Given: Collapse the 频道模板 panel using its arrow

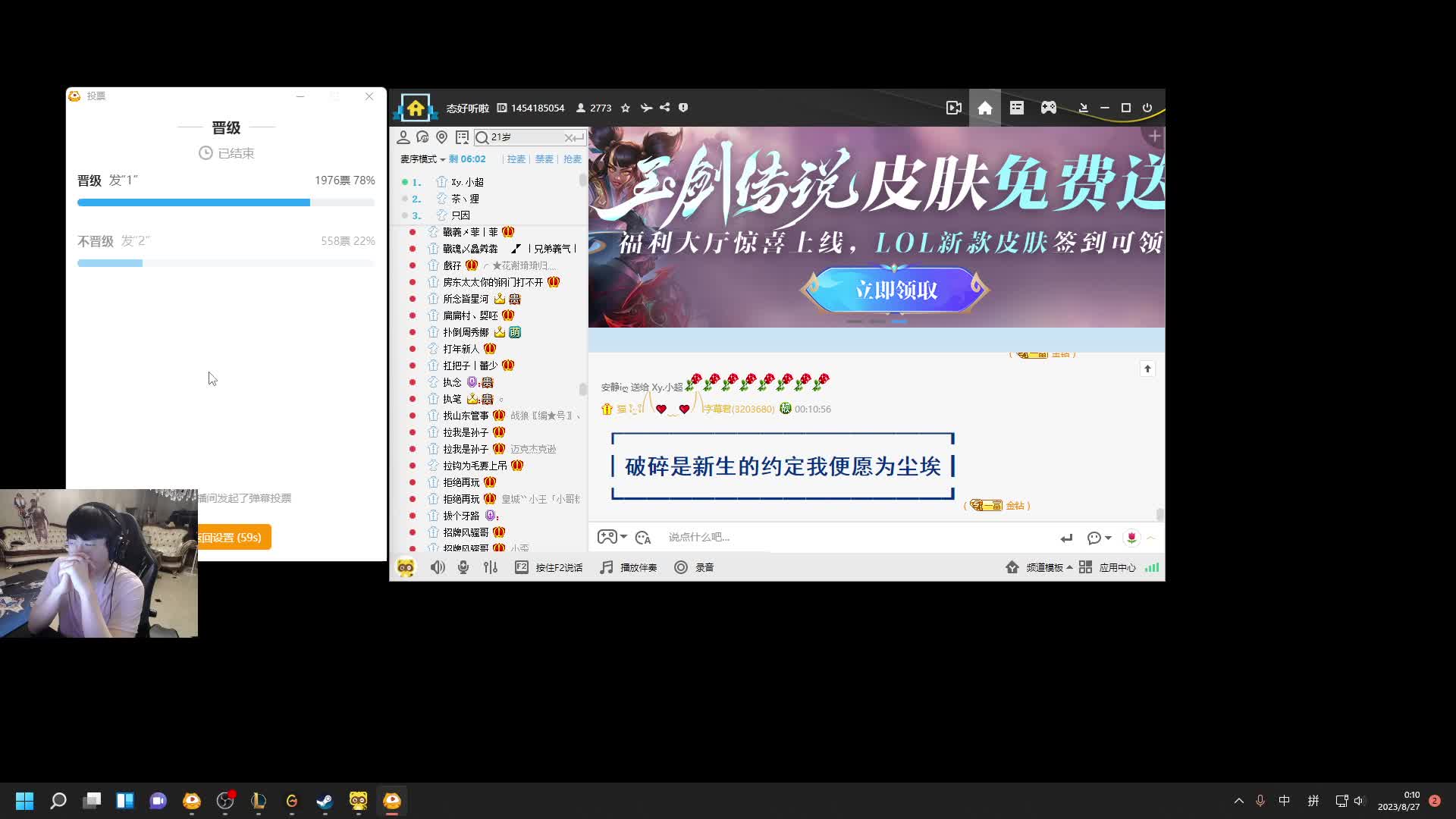Looking at the screenshot, I should click(1069, 566).
